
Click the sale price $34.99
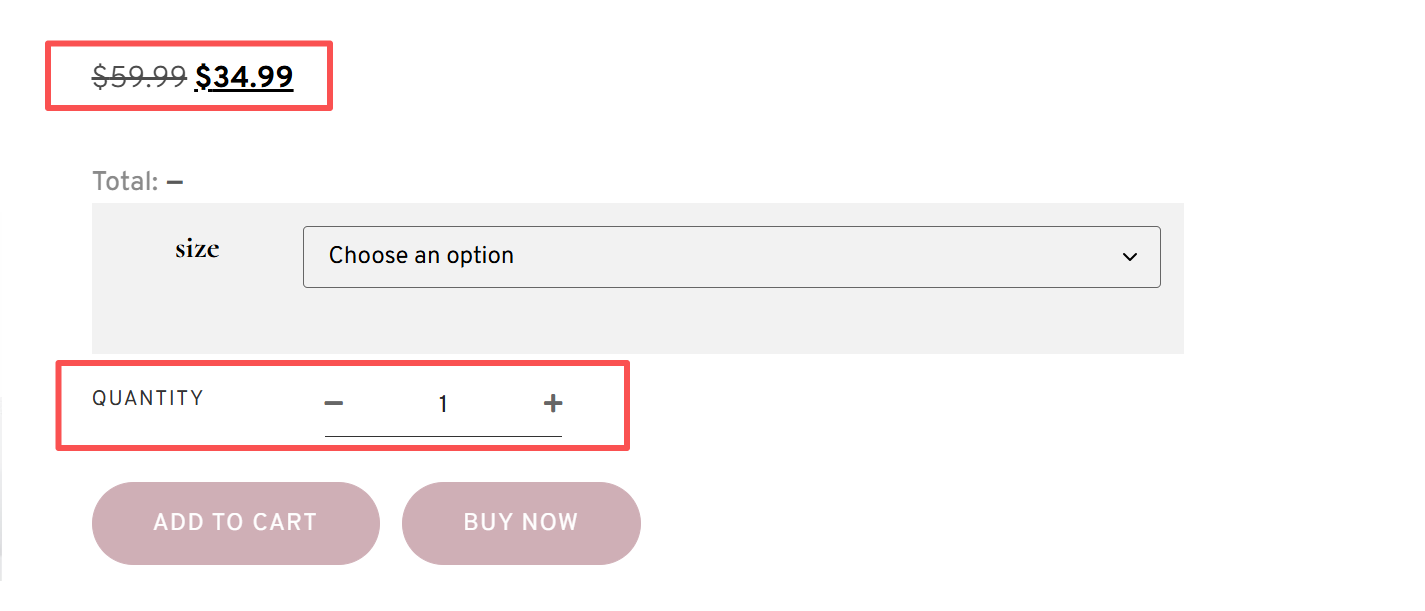pos(244,77)
